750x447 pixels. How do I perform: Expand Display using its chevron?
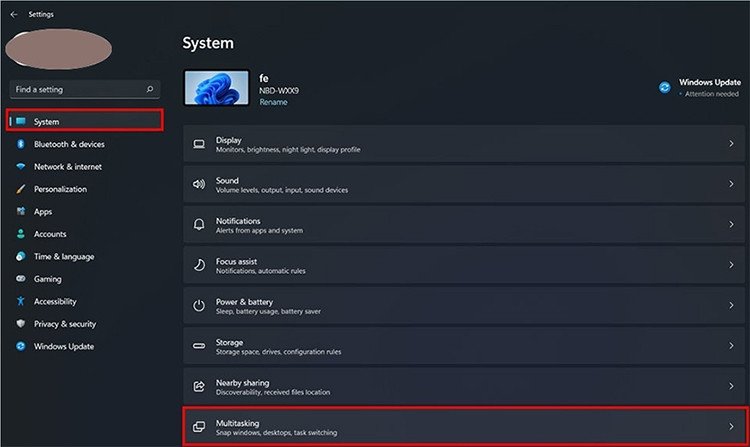[731, 143]
